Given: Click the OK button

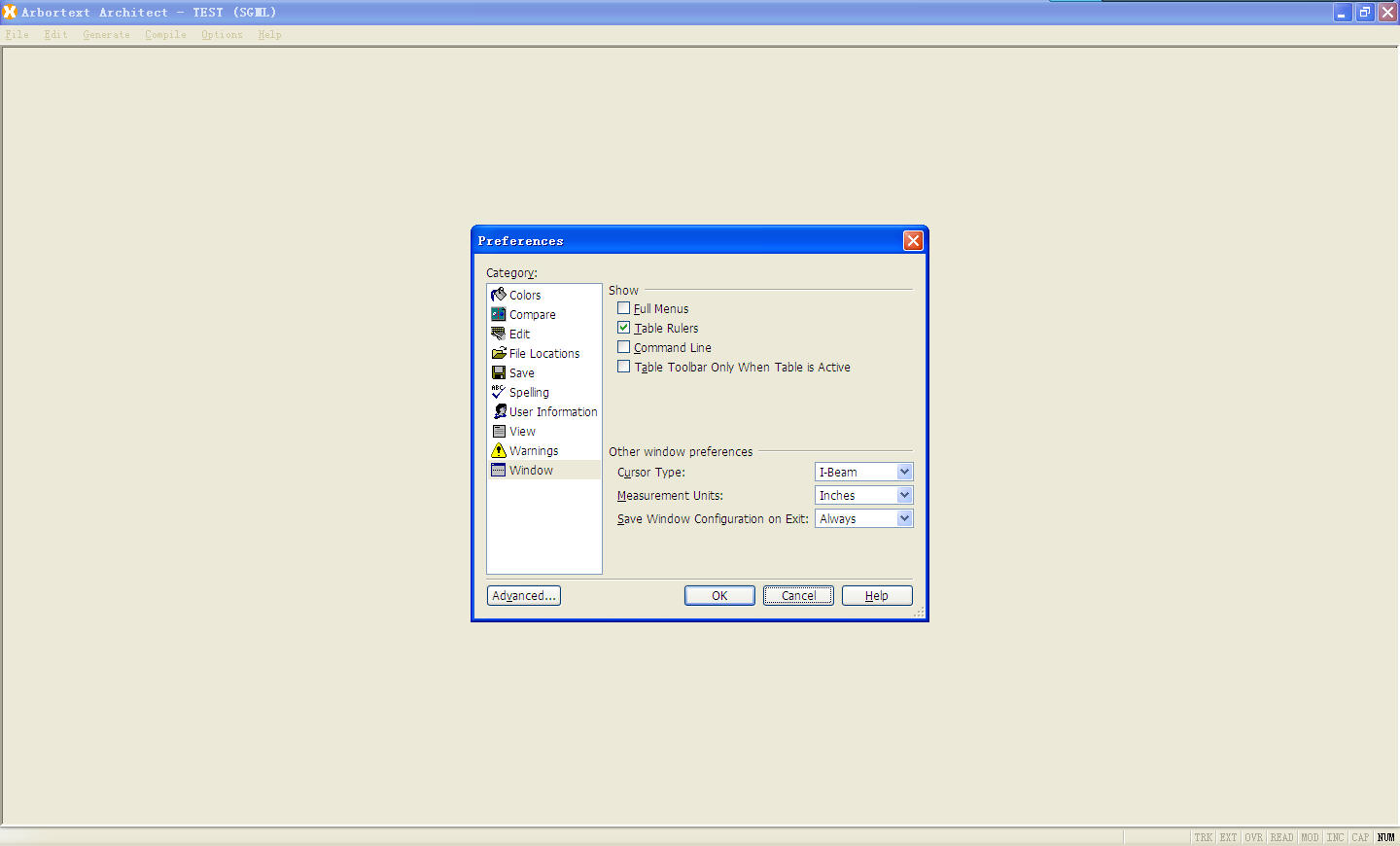Looking at the screenshot, I should click(719, 595).
